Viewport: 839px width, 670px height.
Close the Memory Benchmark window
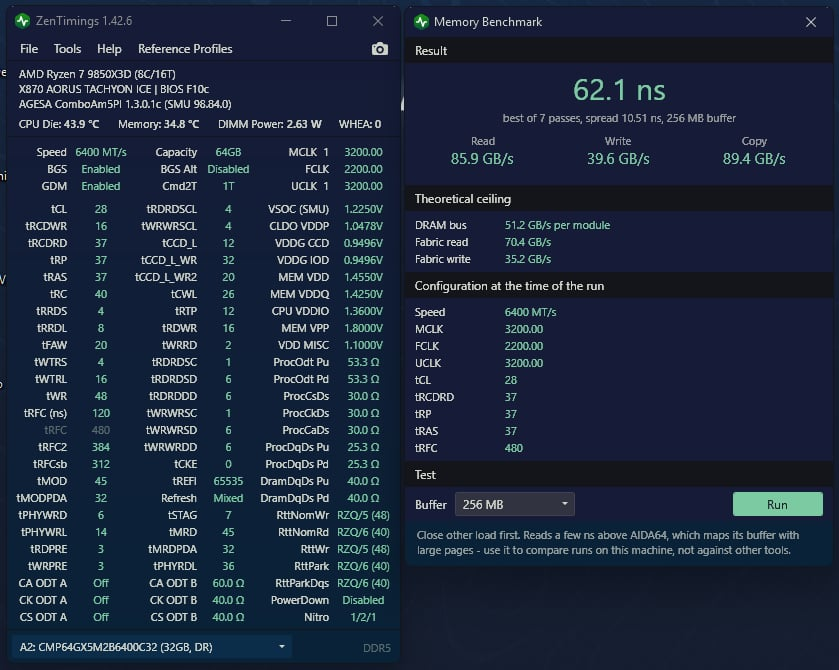[x=811, y=22]
